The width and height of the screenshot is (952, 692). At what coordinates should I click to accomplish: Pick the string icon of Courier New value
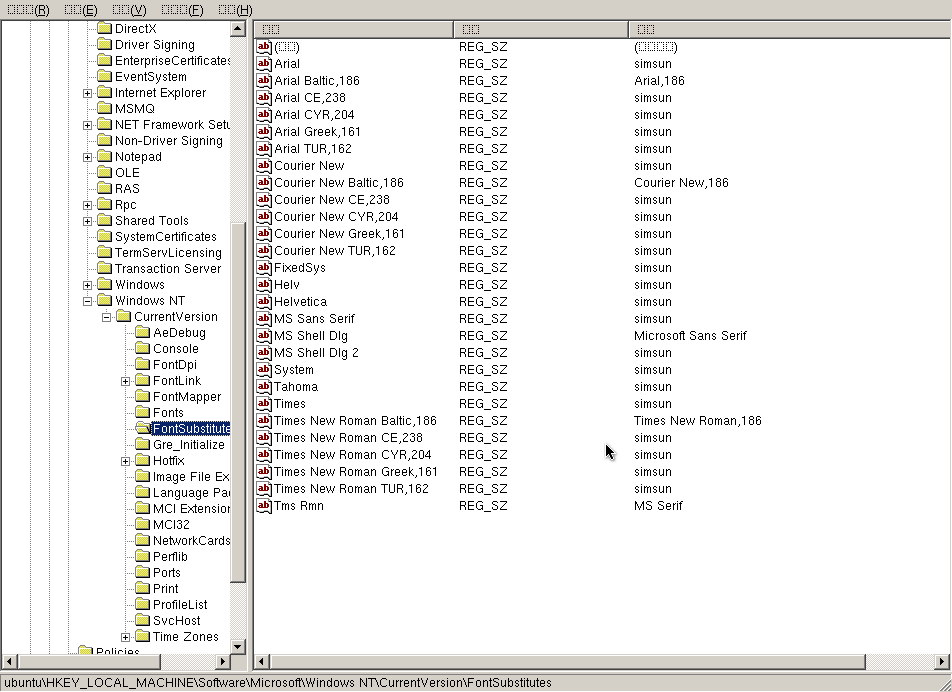pos(264,166)
